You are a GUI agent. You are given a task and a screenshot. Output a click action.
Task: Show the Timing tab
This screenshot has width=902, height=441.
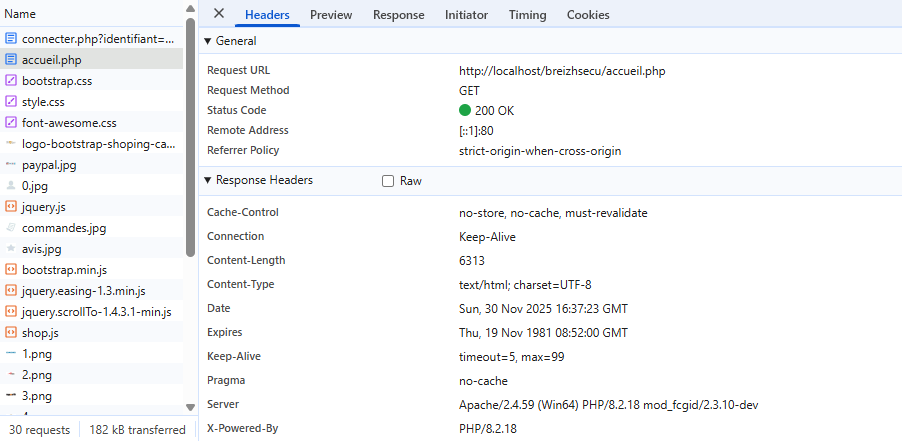click(x=527, y=15)
